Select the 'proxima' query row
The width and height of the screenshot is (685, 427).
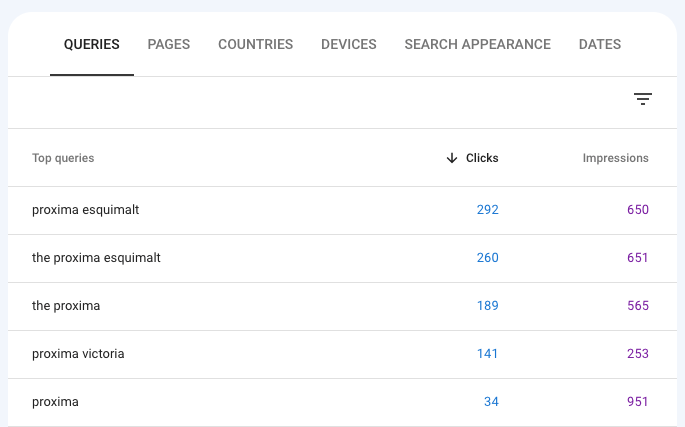pyautogui.click(x=342, y=403)
